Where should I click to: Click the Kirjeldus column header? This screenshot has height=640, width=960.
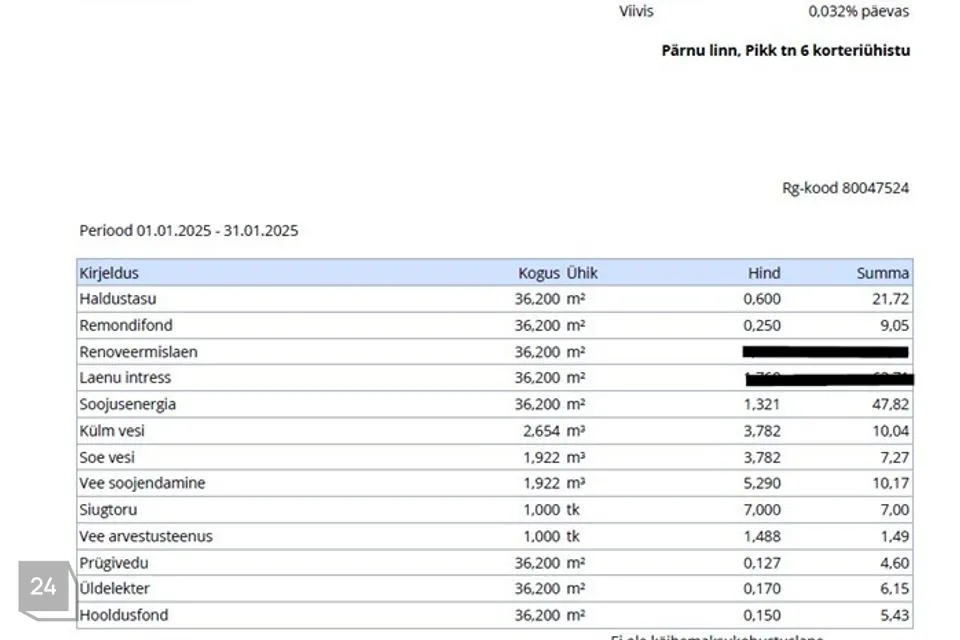click(109, 273)
